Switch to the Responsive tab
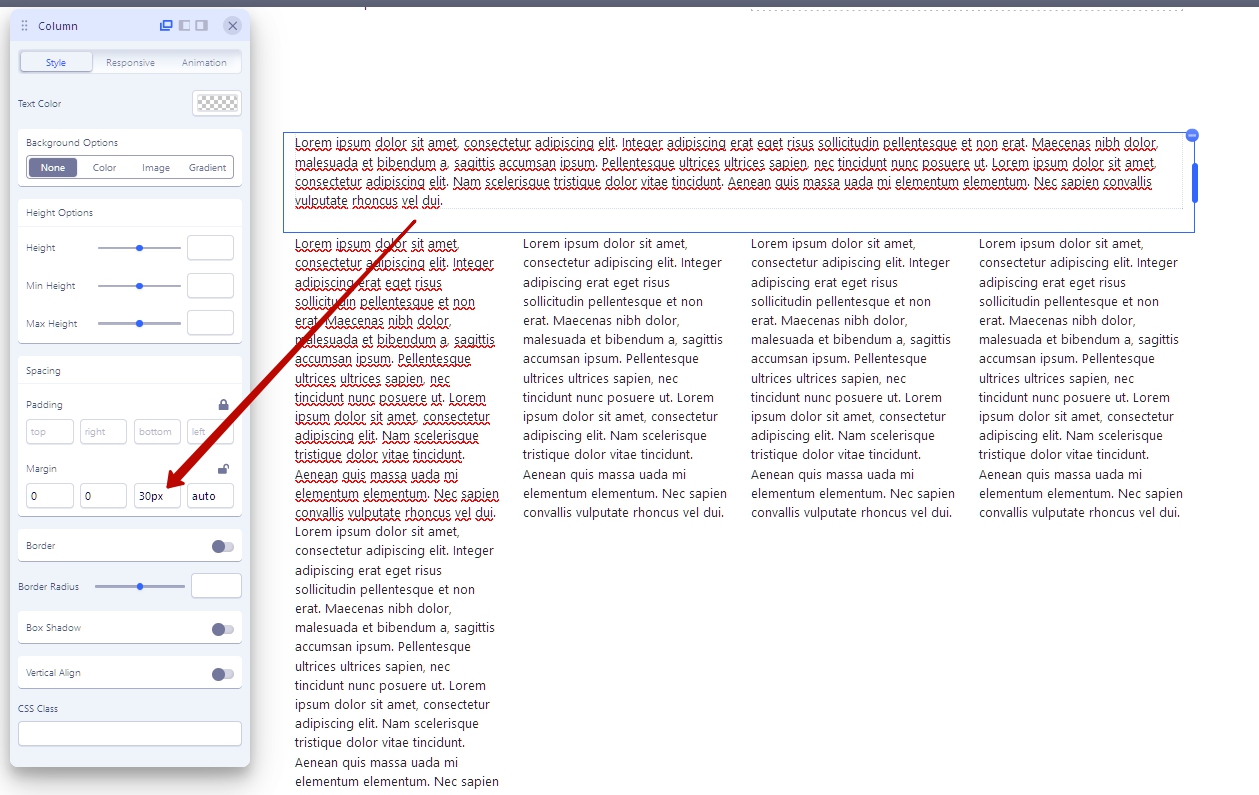Viewport: 1259px width, 795px height. click(x=130, y=63)
